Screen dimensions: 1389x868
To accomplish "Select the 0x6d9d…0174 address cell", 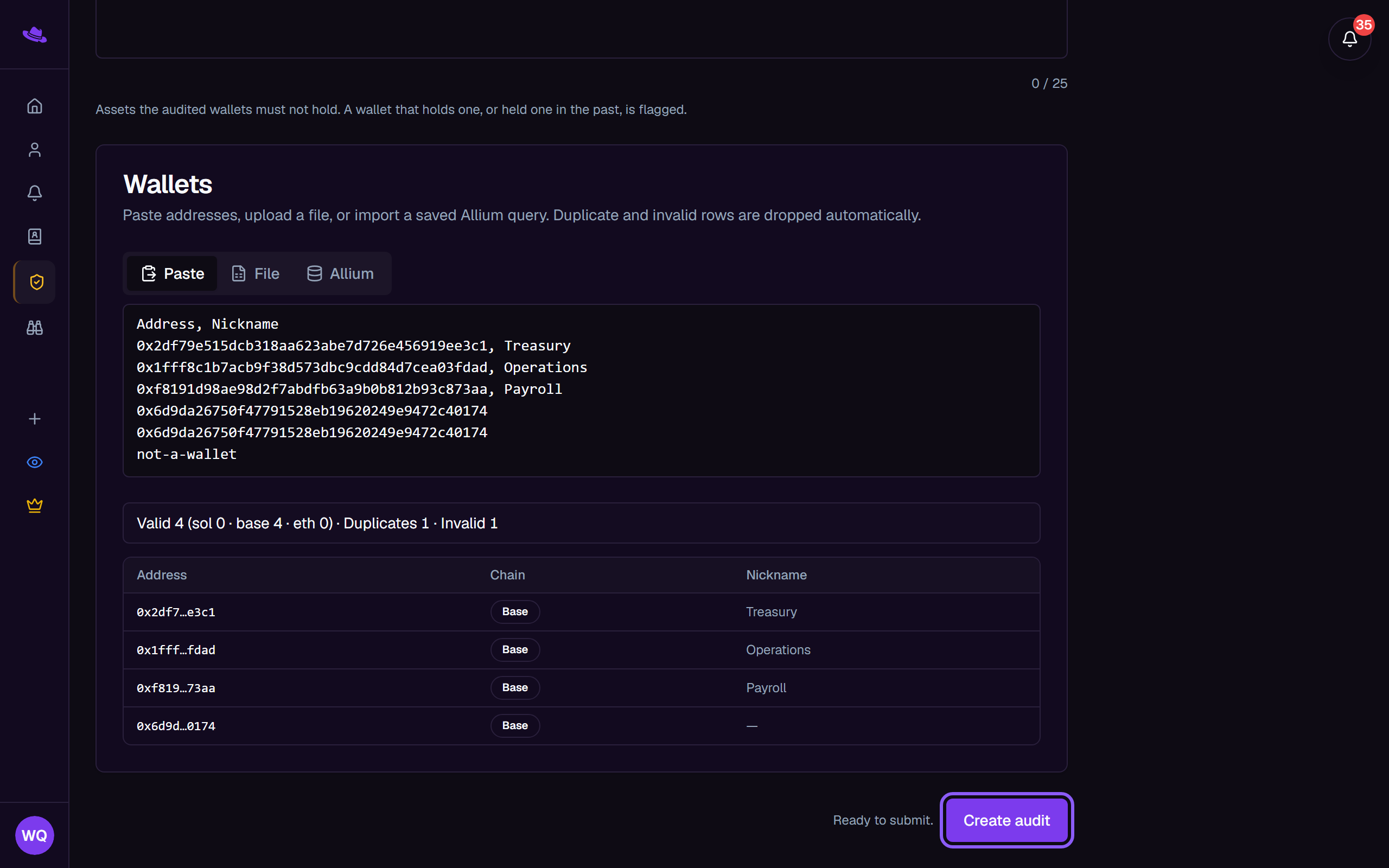I will point(176,726).
